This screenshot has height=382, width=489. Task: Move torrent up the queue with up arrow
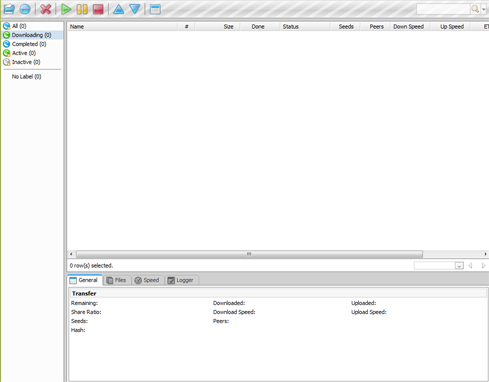118,9
